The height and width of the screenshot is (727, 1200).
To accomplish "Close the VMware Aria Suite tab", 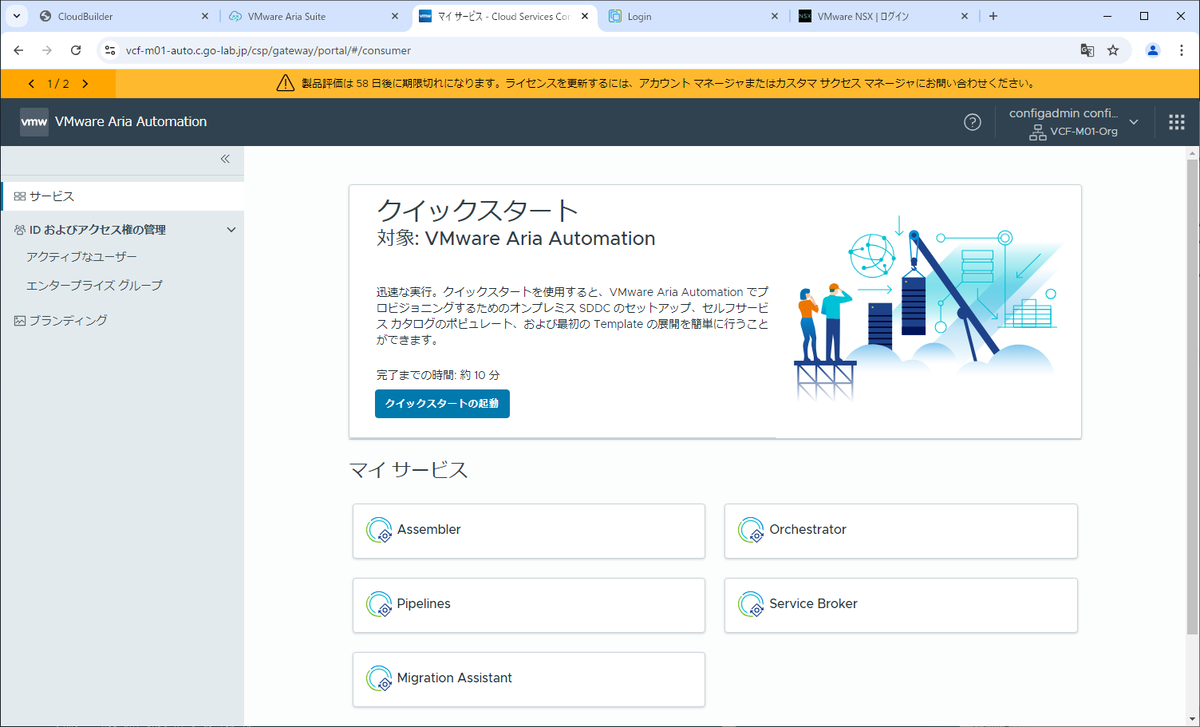I will tap(395, 16).
